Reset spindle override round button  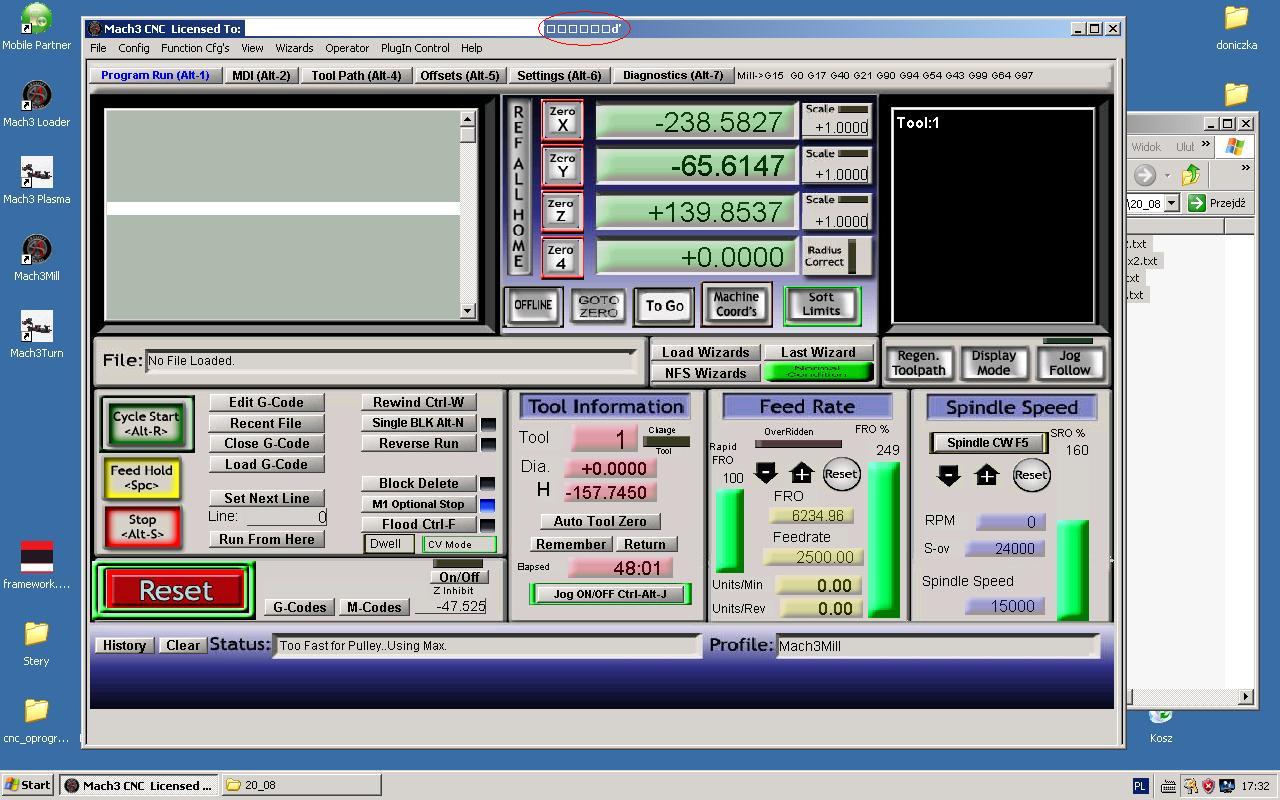(x=1031, y=475)
